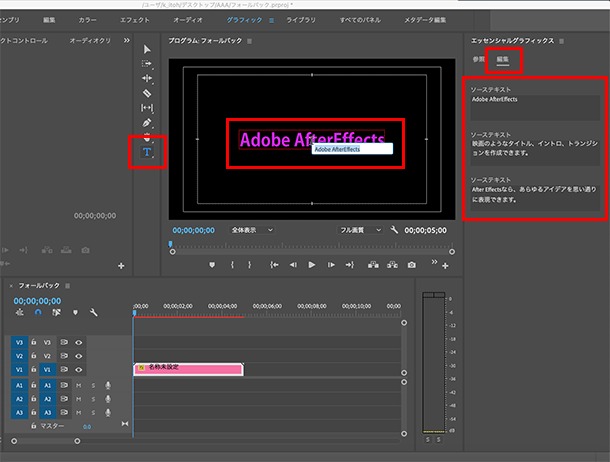The height and width of the screenshot is (462, 610).
Task: Solo track A2 with S button
Action: (93, 399)
